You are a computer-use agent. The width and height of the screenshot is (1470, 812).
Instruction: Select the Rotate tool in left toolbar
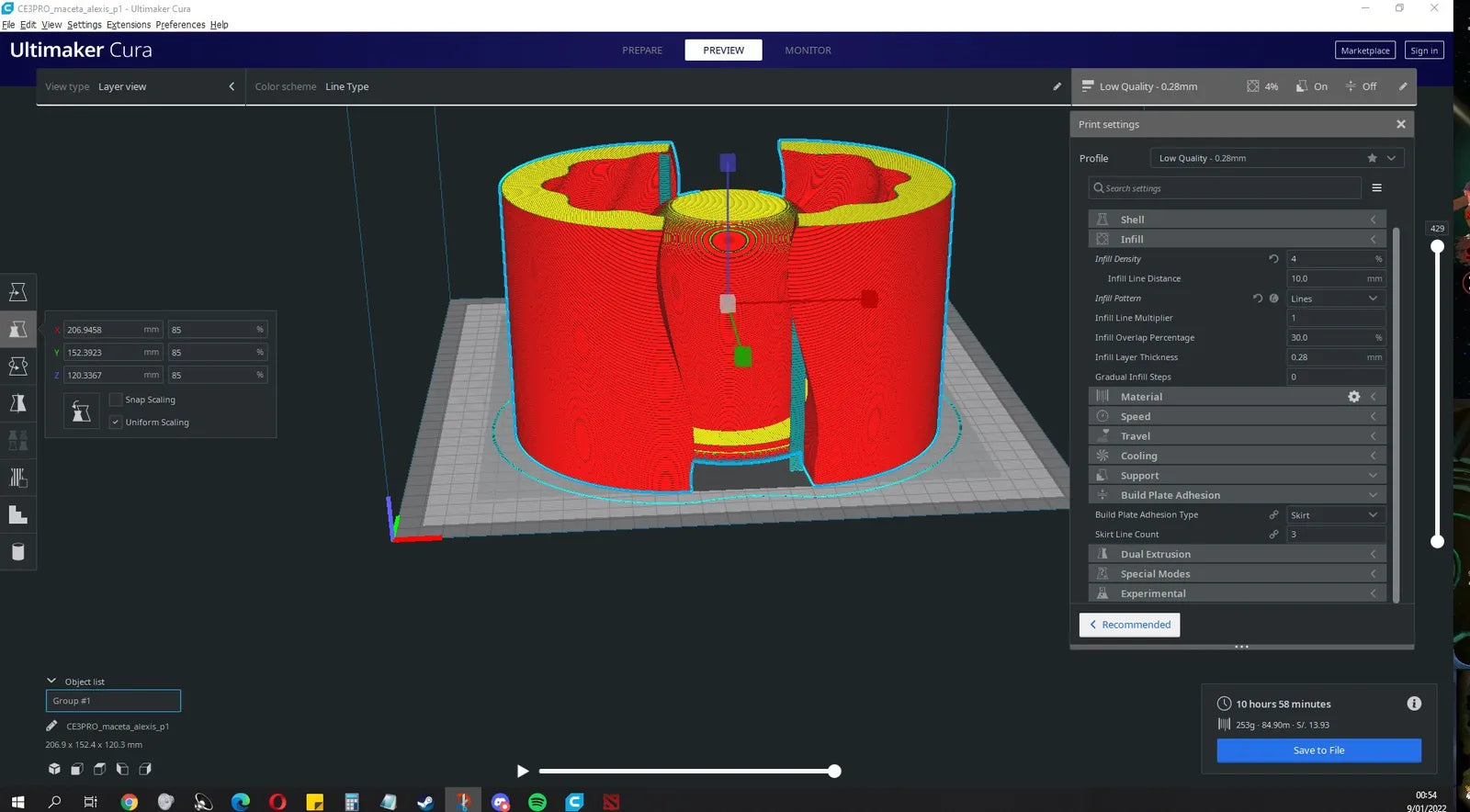pos(17,366)
